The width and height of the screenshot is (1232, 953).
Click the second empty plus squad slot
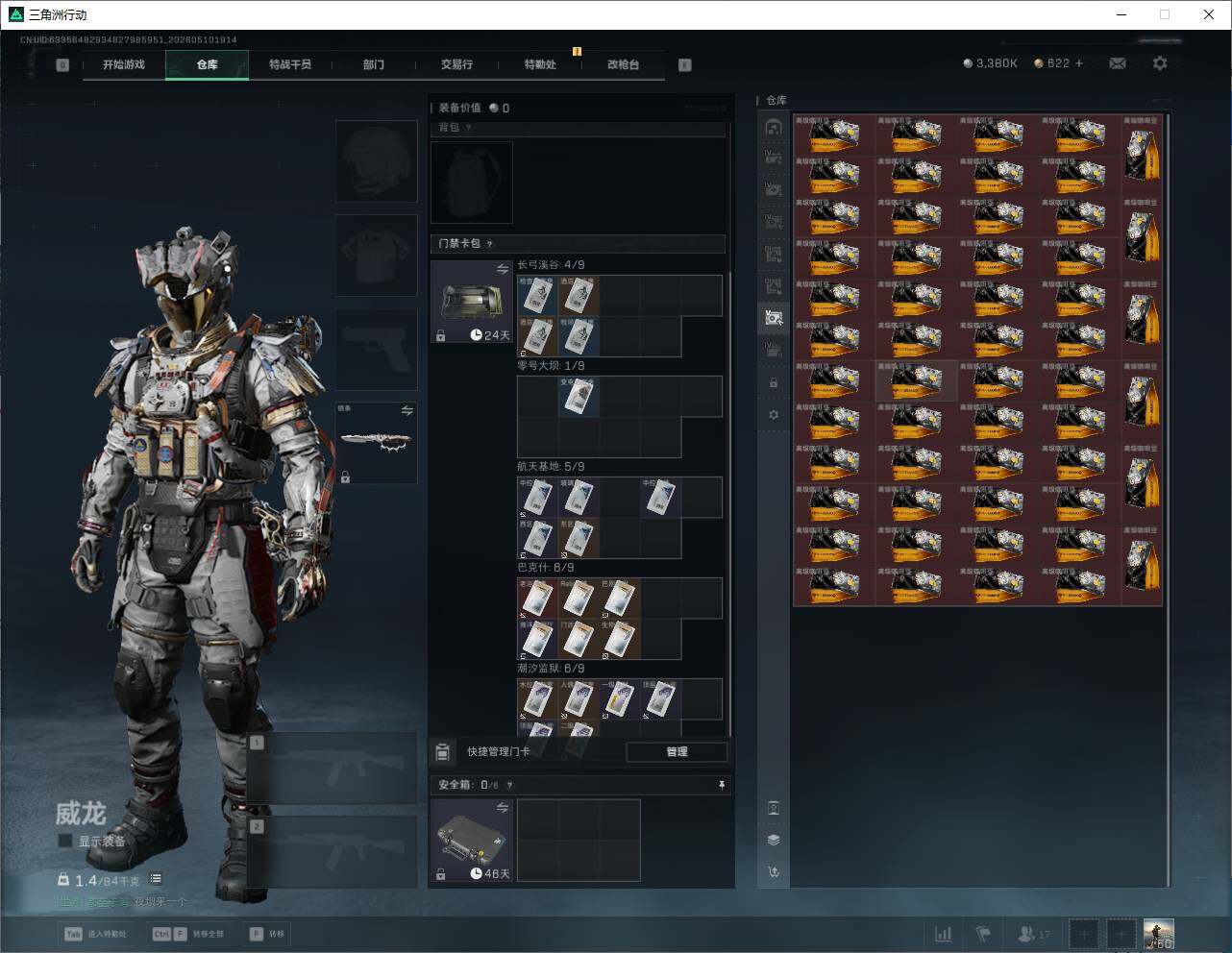(1121, 934)
